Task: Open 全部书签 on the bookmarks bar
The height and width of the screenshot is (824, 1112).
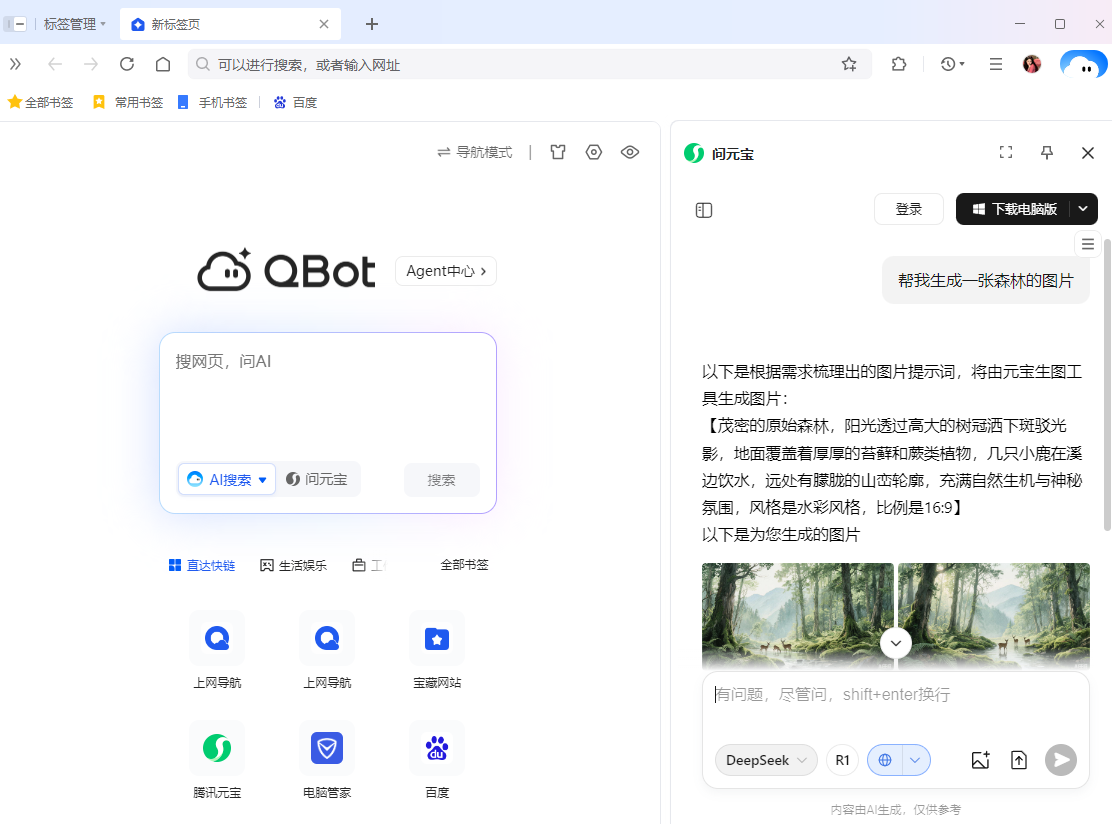Action: (40, 101)
